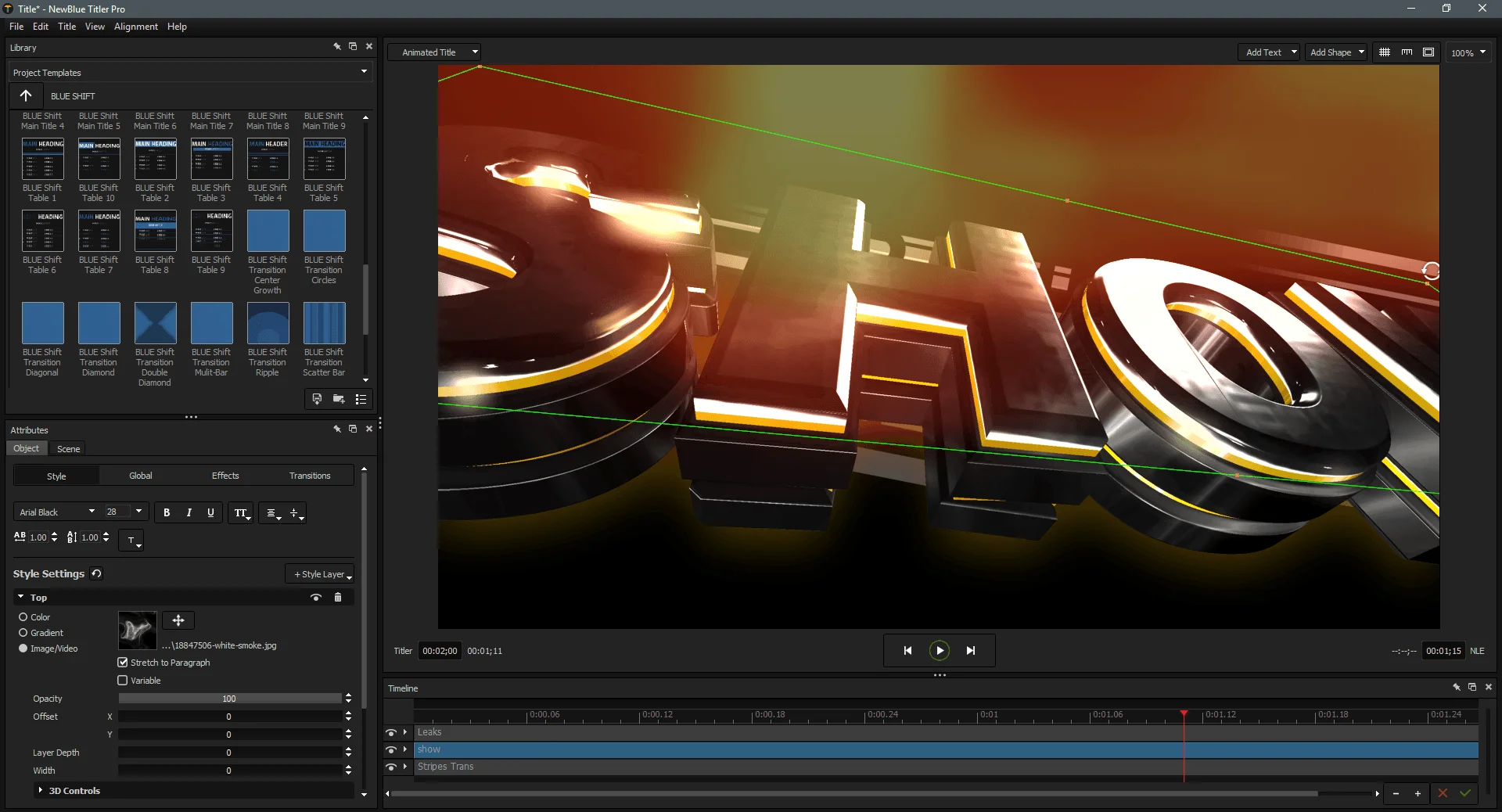
Task: Enable the Stretch to Paragraph checkbox
Action: [123, 663]
